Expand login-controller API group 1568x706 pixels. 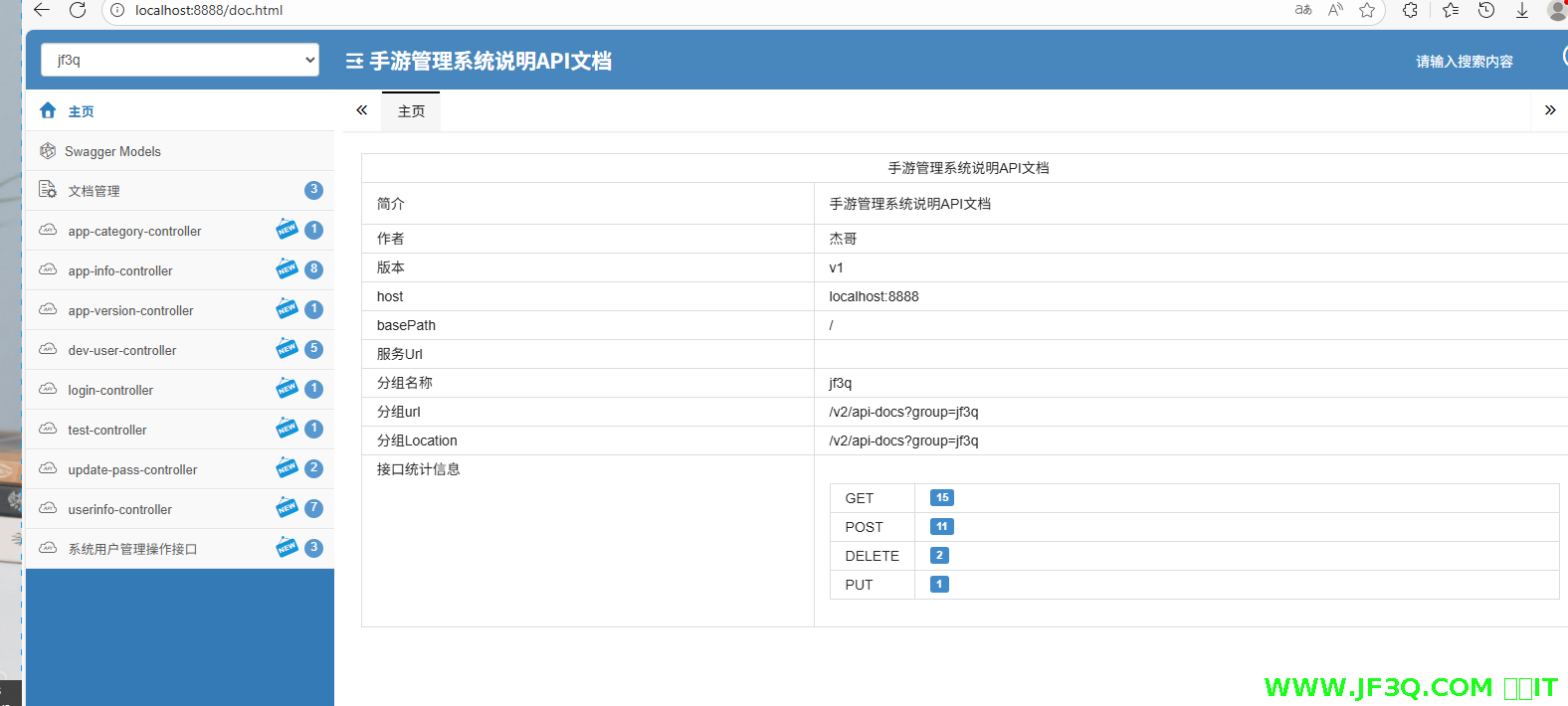pyautogui.click(x=110, y=390)
